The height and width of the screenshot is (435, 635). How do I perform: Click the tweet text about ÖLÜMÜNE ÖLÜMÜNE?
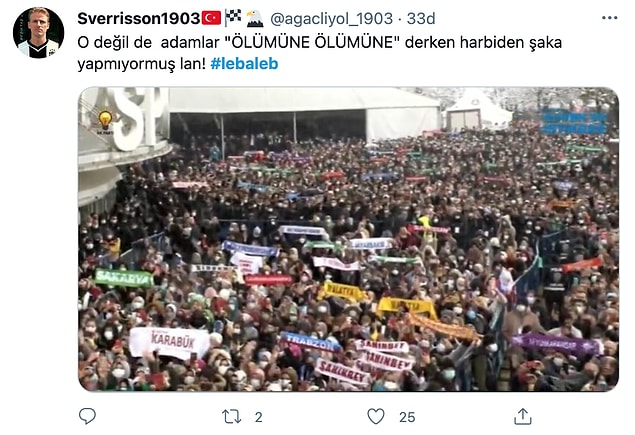[x=320, y=53]
